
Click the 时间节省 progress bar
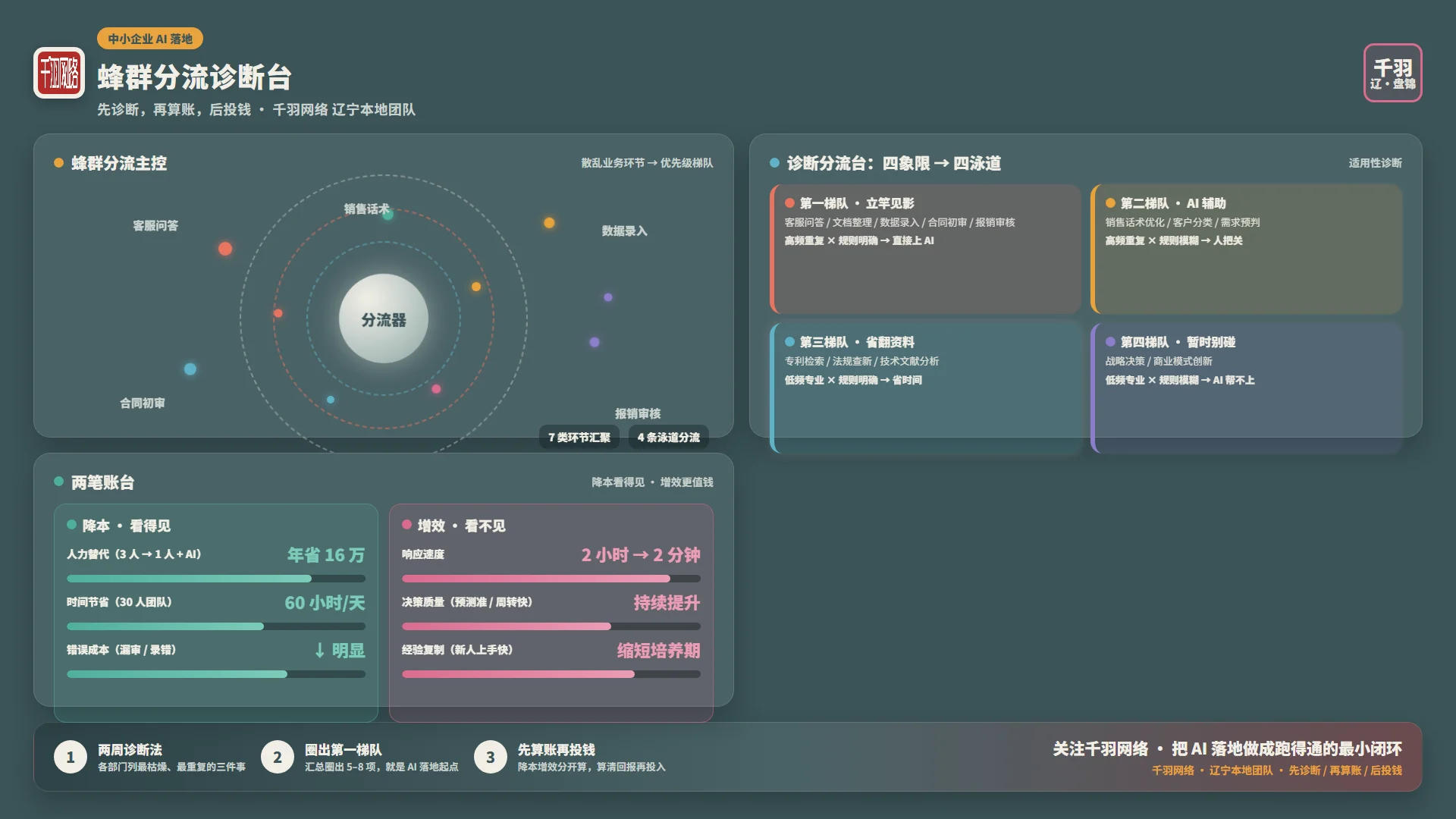tap(216, 626)
